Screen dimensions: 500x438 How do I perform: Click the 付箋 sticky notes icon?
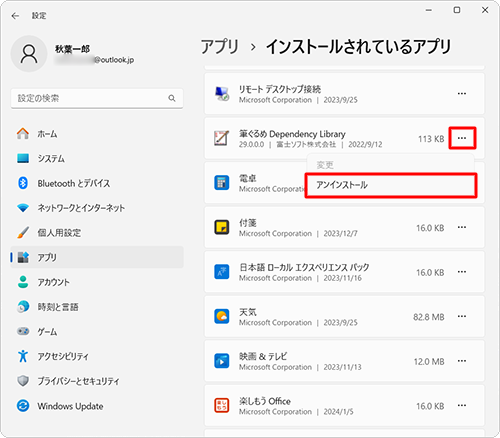(x=221, y=227)
